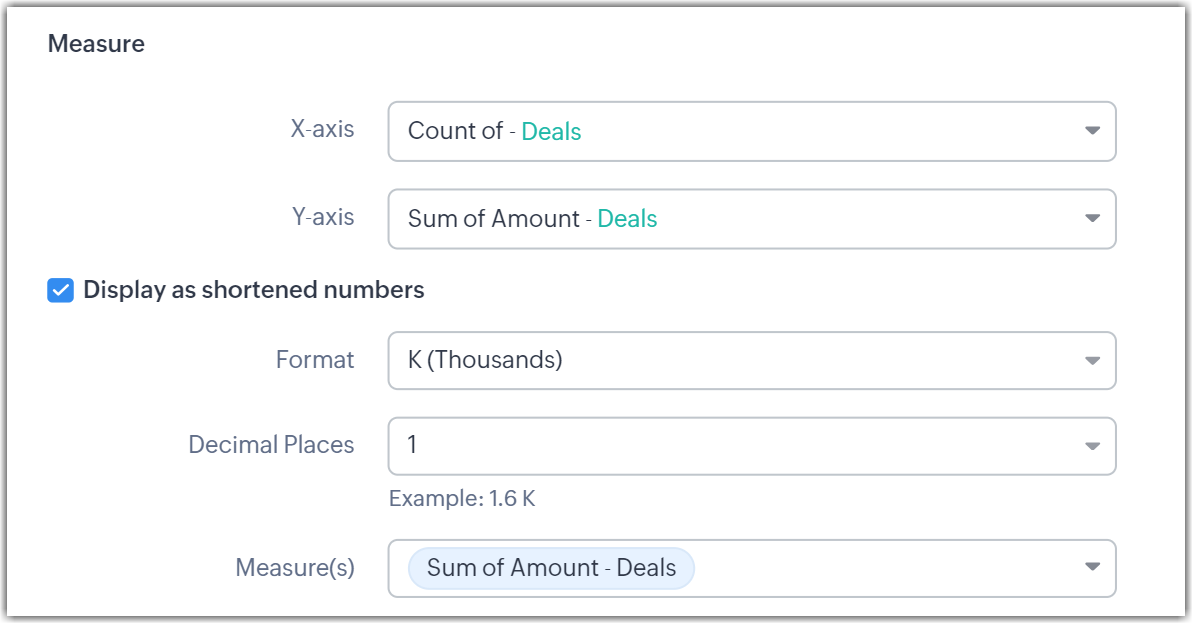This screenshot has width=1193, height=624.
Task: Click the Format field label
Action: tap(315, 360)
